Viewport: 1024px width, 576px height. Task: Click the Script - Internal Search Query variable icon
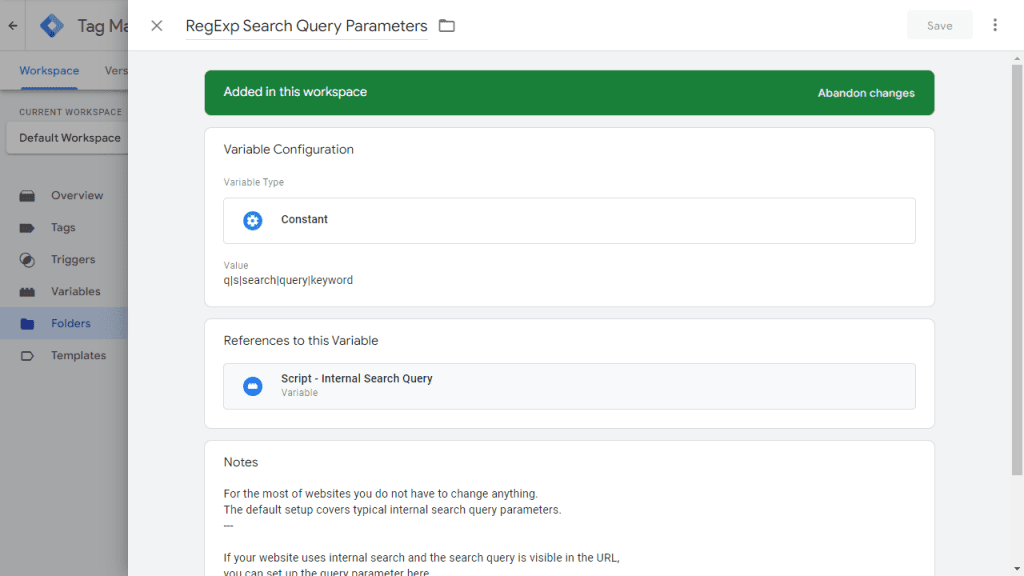point(253,386)
